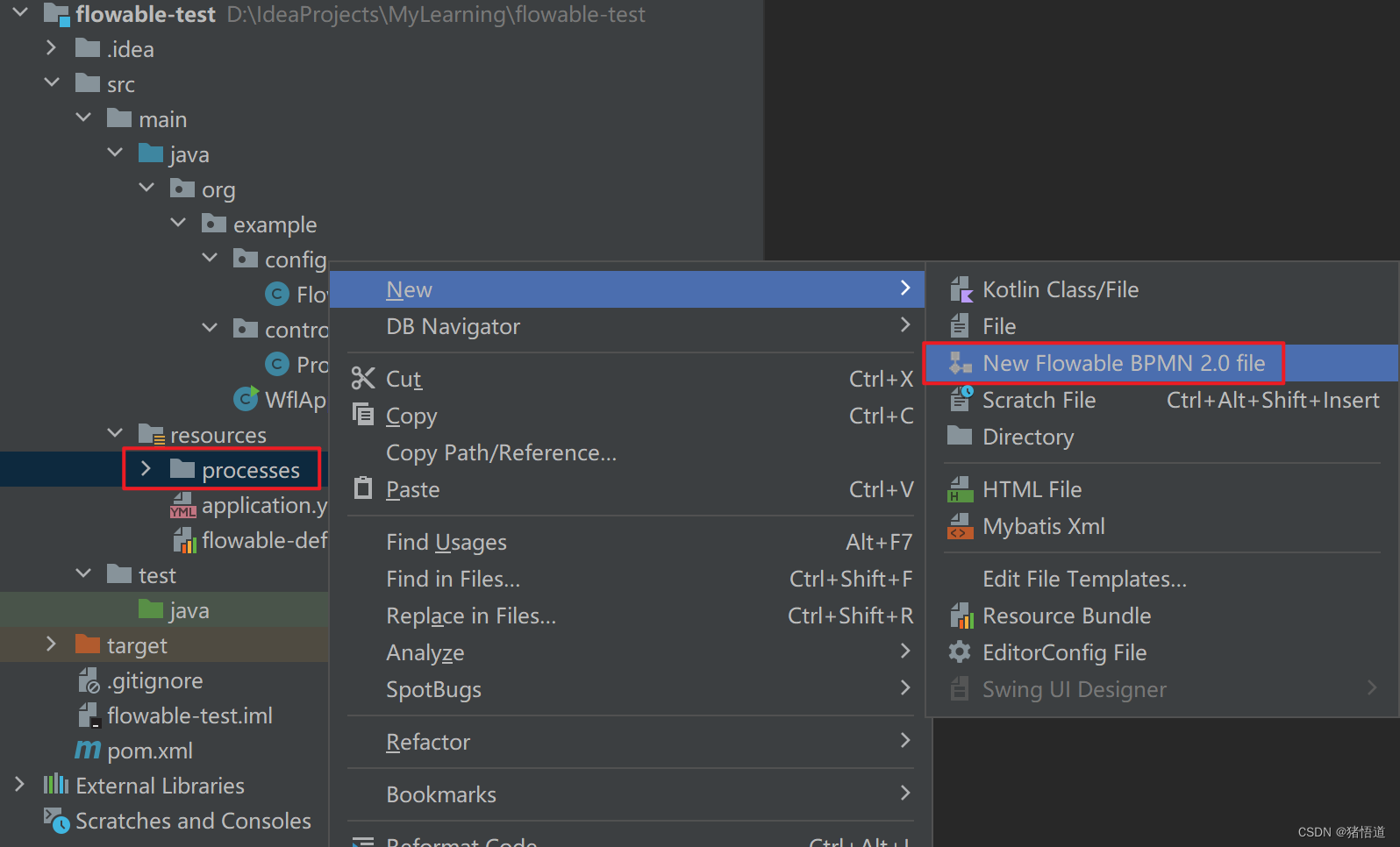Click the WflAp application class icon

pos(246,399)
